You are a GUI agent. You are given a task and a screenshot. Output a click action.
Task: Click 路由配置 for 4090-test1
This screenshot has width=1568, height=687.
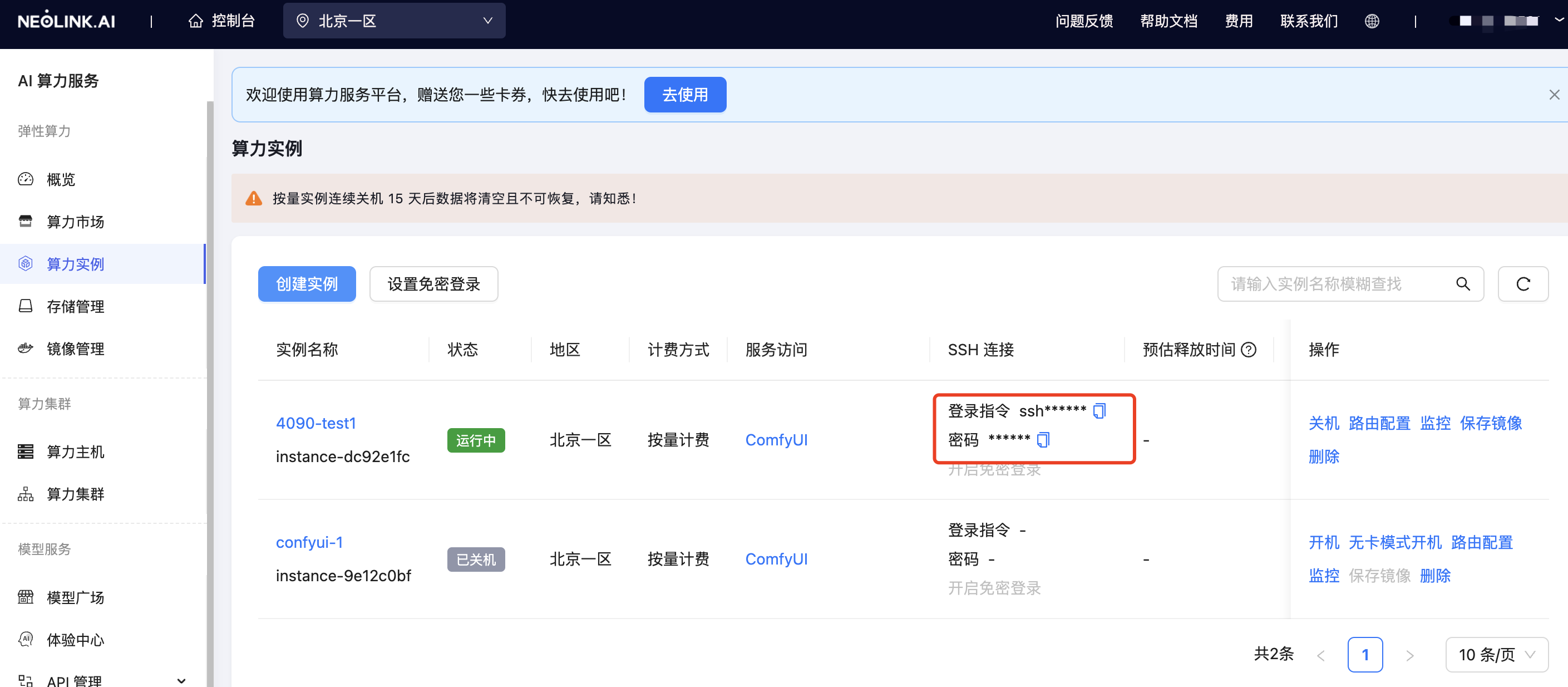tap(1379, 423)
